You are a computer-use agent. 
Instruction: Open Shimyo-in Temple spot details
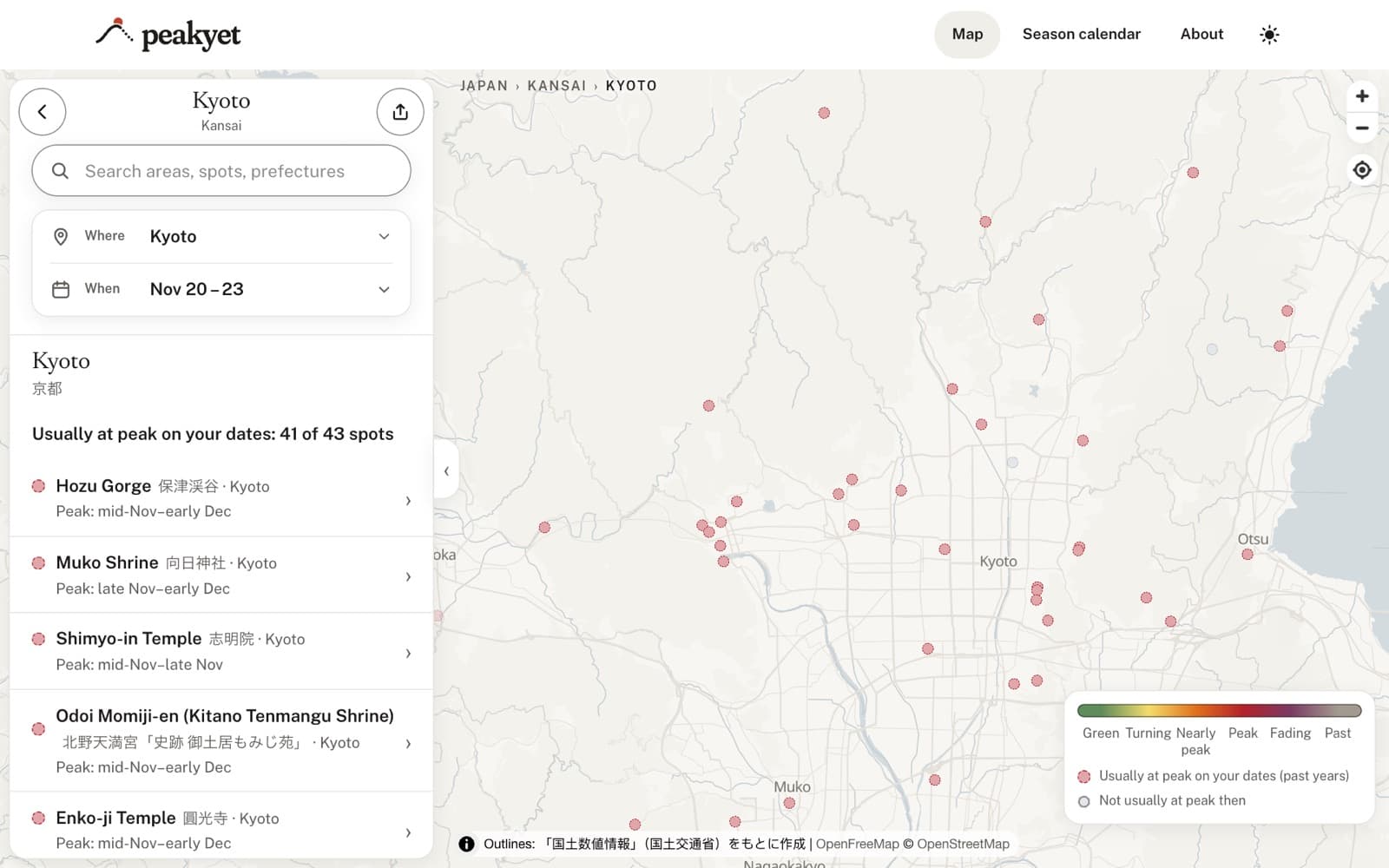[221, 651]
